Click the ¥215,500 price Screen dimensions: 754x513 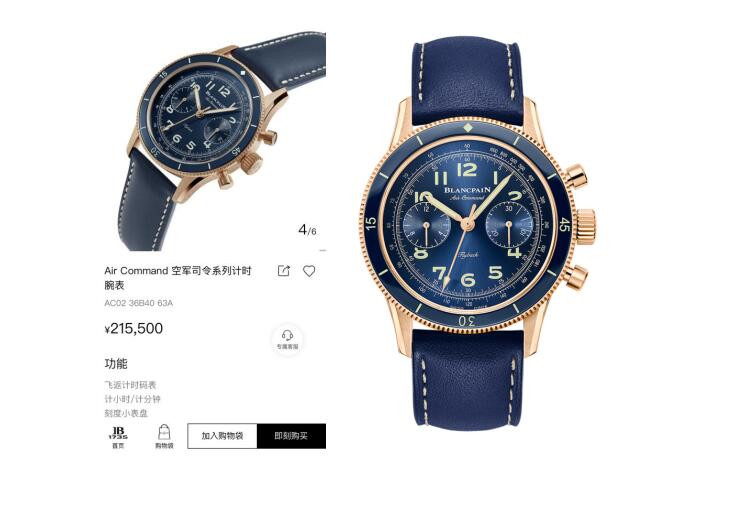point(134,329)
